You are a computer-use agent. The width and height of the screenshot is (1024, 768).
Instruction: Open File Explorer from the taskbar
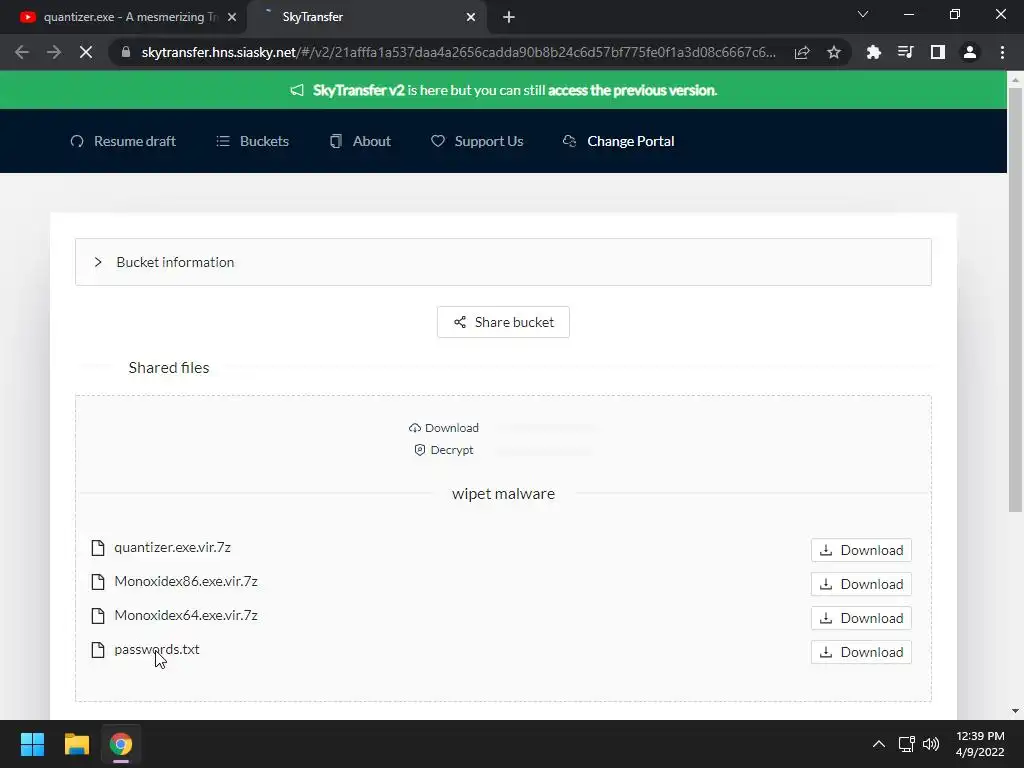pos(76,744)
